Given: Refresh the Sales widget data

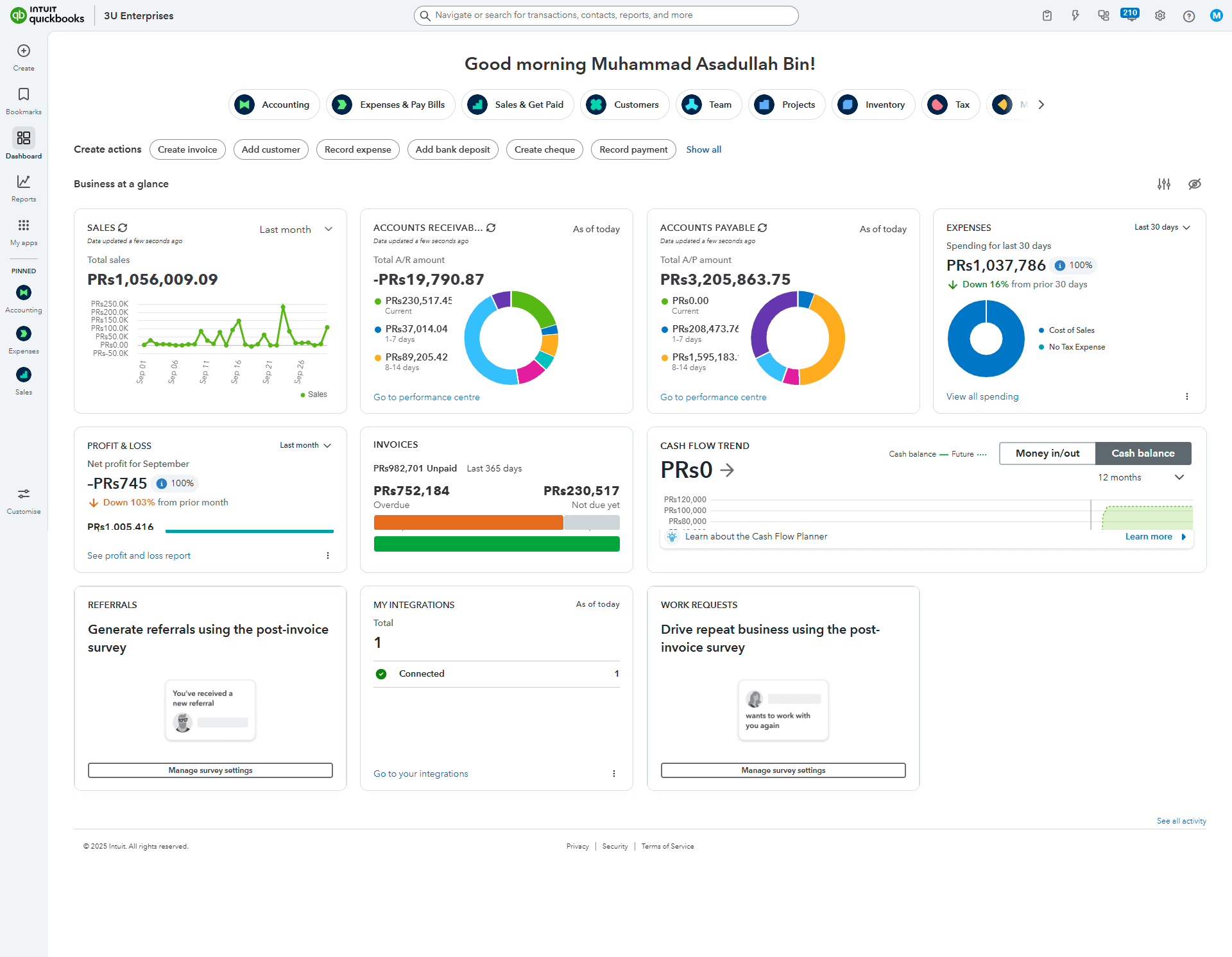Looking at the screenshot, I should click(123, 228).
